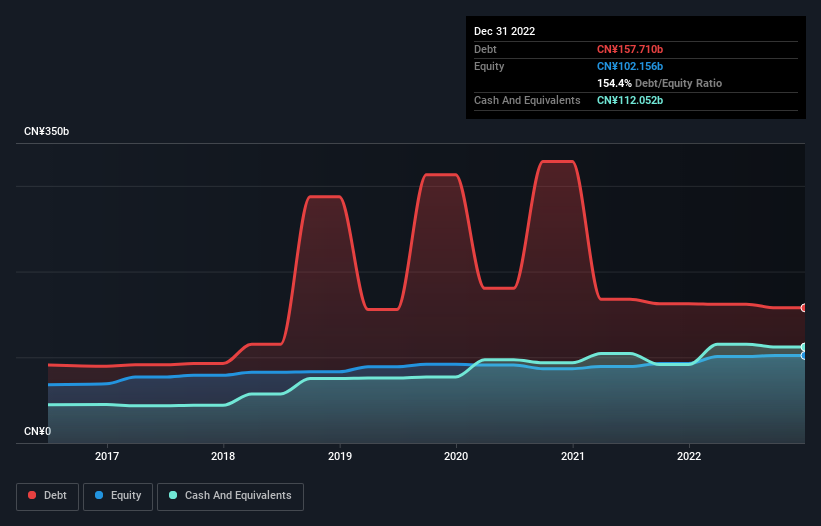This screenshot has width=821, height=526.
Task: Click the Debt label in tooltip
Action: (x=485, y=49)
